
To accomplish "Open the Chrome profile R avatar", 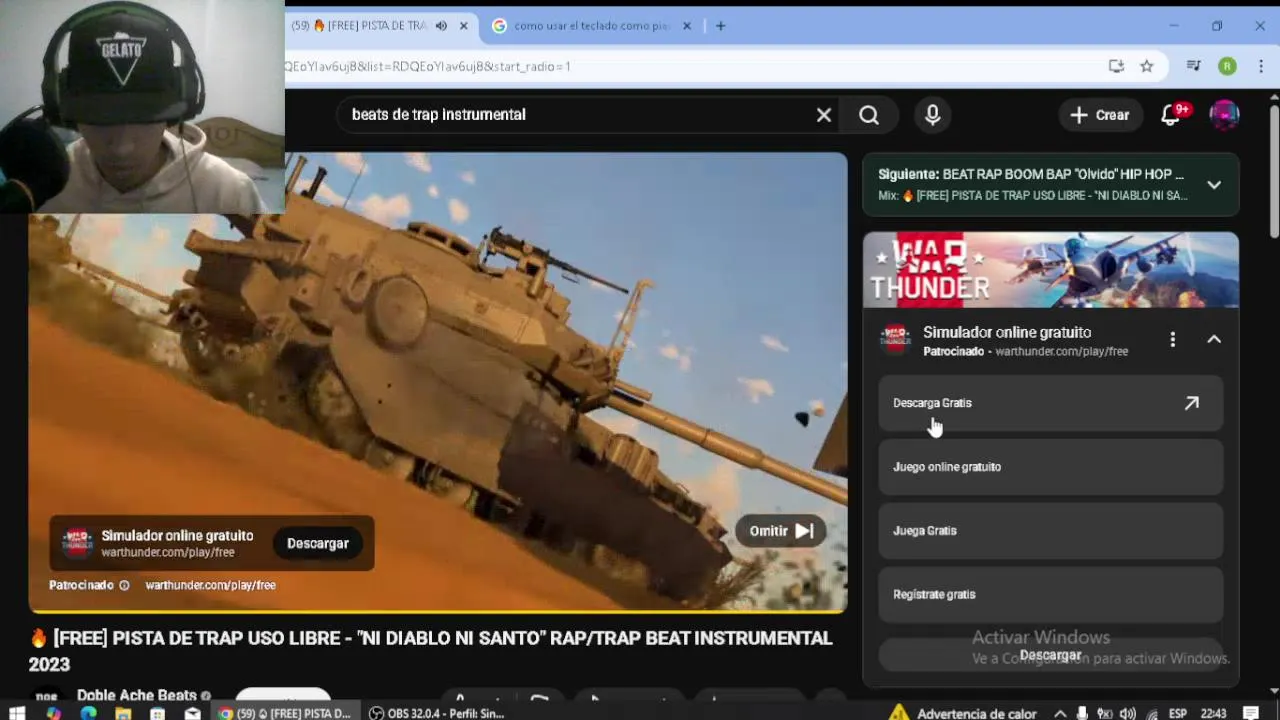I will point(1227,66).
